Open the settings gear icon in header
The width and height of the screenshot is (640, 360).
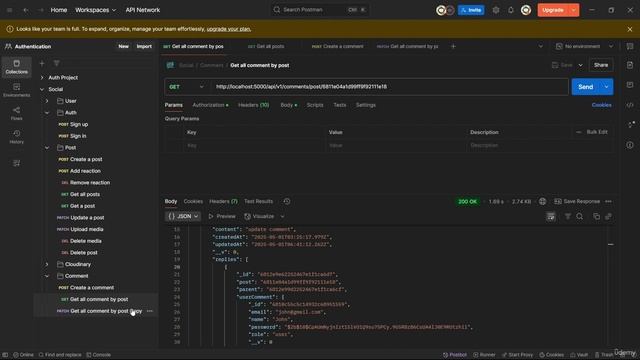pos(496,10)
